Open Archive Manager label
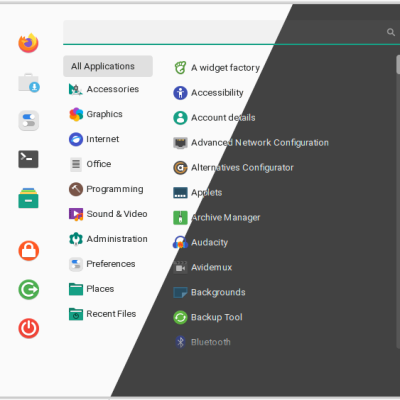The height and width of the screenshot is (400, 400). coord(225,218)
